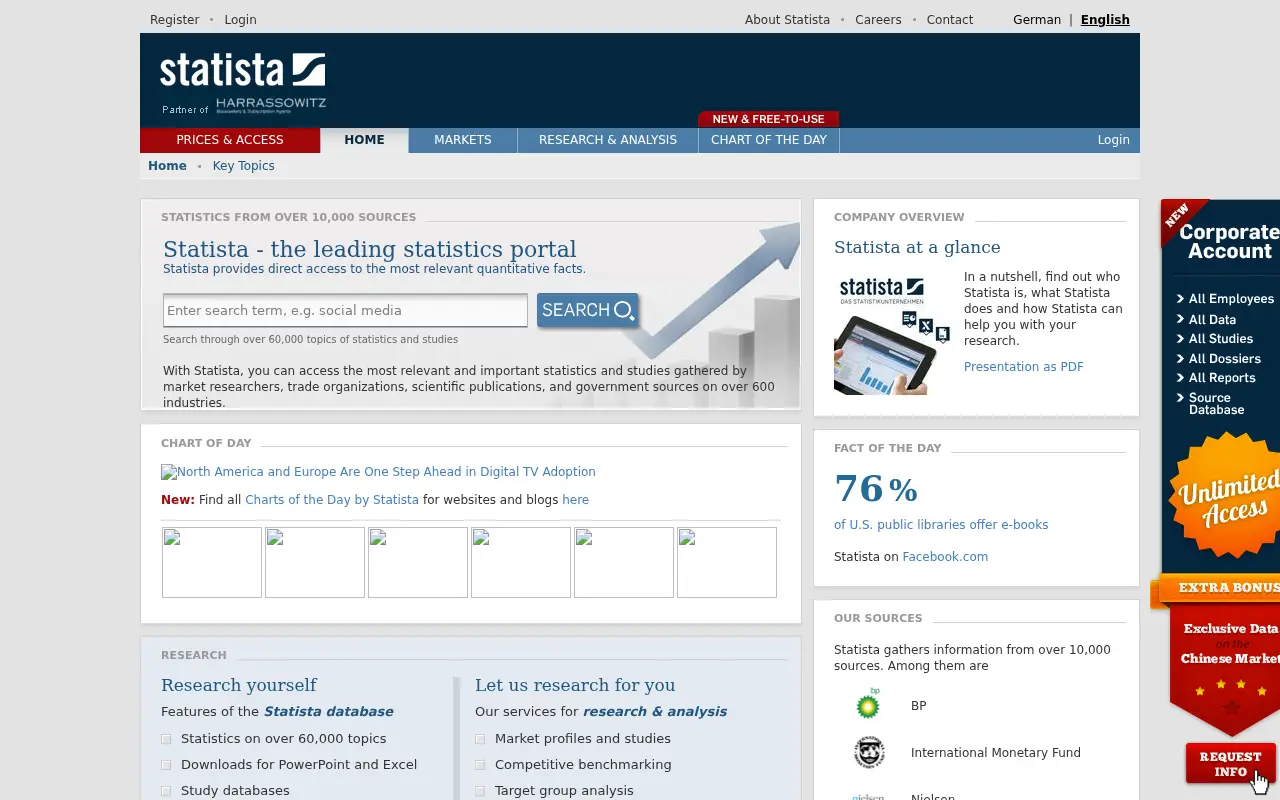Click the research & analysis link

tap(655, 711)
